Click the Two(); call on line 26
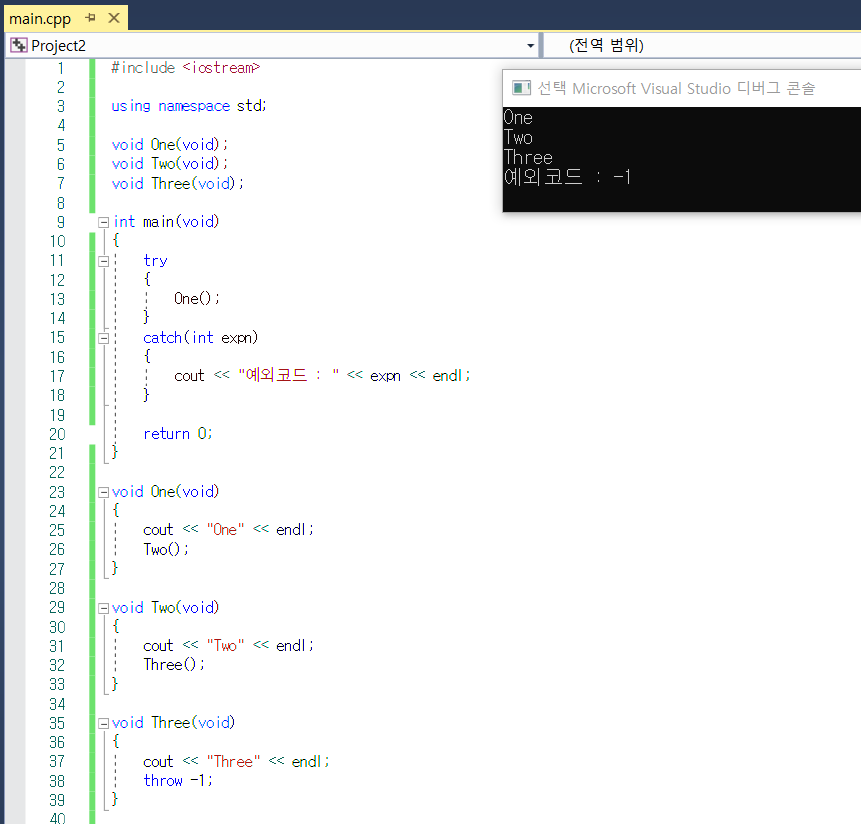Image resolution: width=861 pixels, height=824 pixels. pos(166,550)
